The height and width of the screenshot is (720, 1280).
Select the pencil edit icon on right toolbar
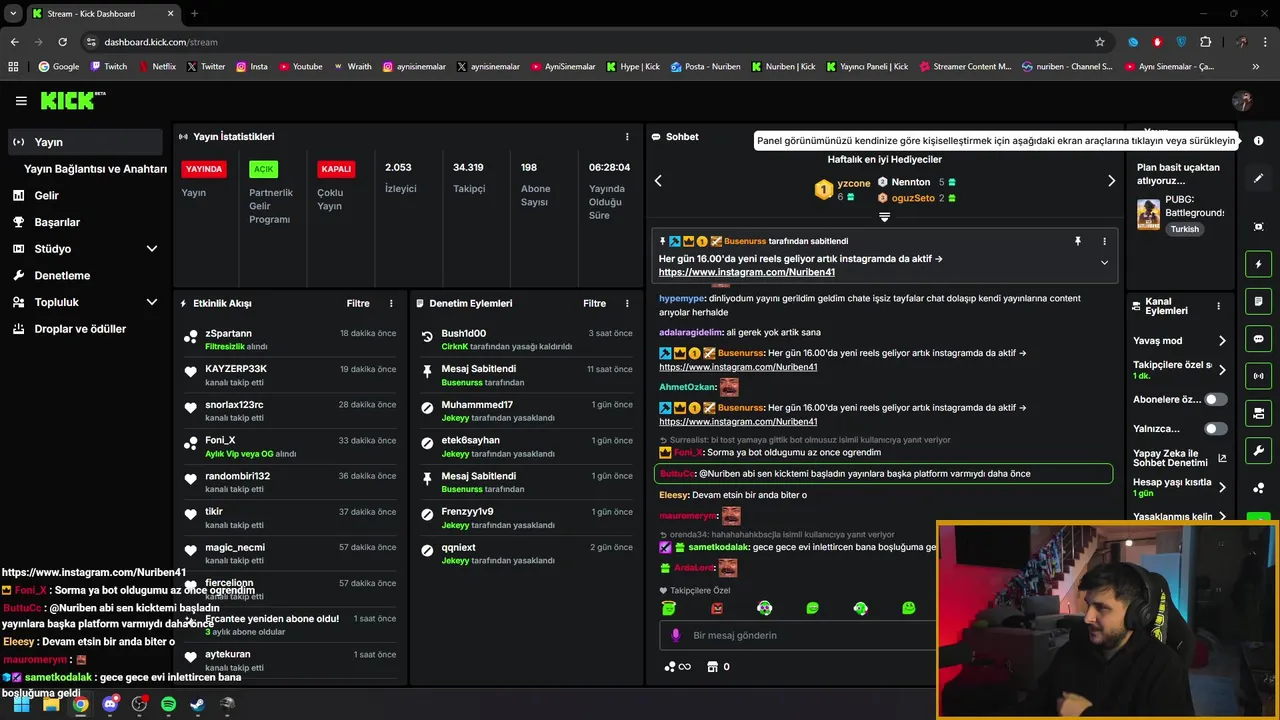pos(1258,178)
